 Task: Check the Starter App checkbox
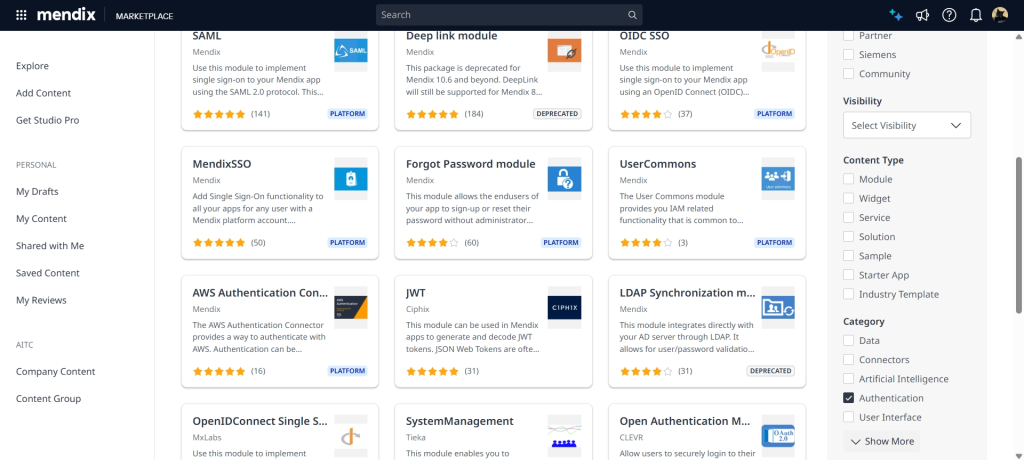(848, 275)
